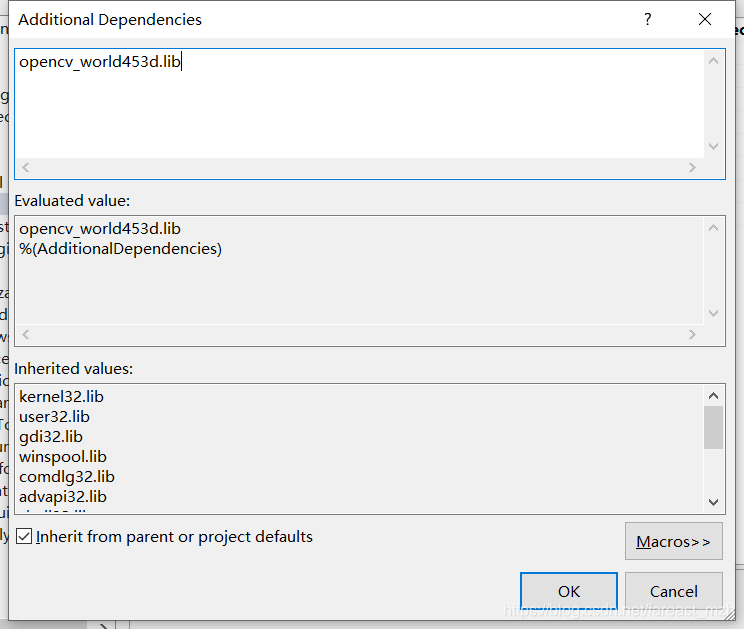744x629 pixels.
Task: Open the Macros>> panel
Action: [673, 541]
